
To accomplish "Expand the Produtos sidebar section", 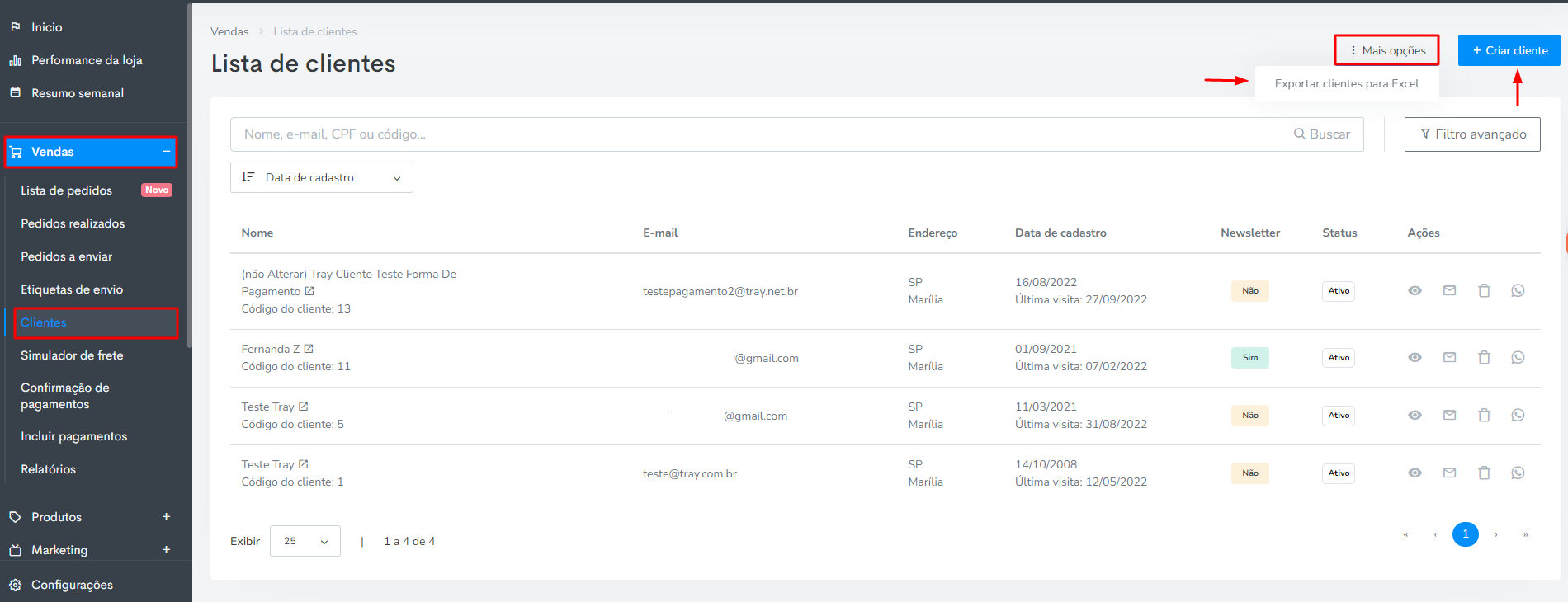I will (x=166, y=517).
